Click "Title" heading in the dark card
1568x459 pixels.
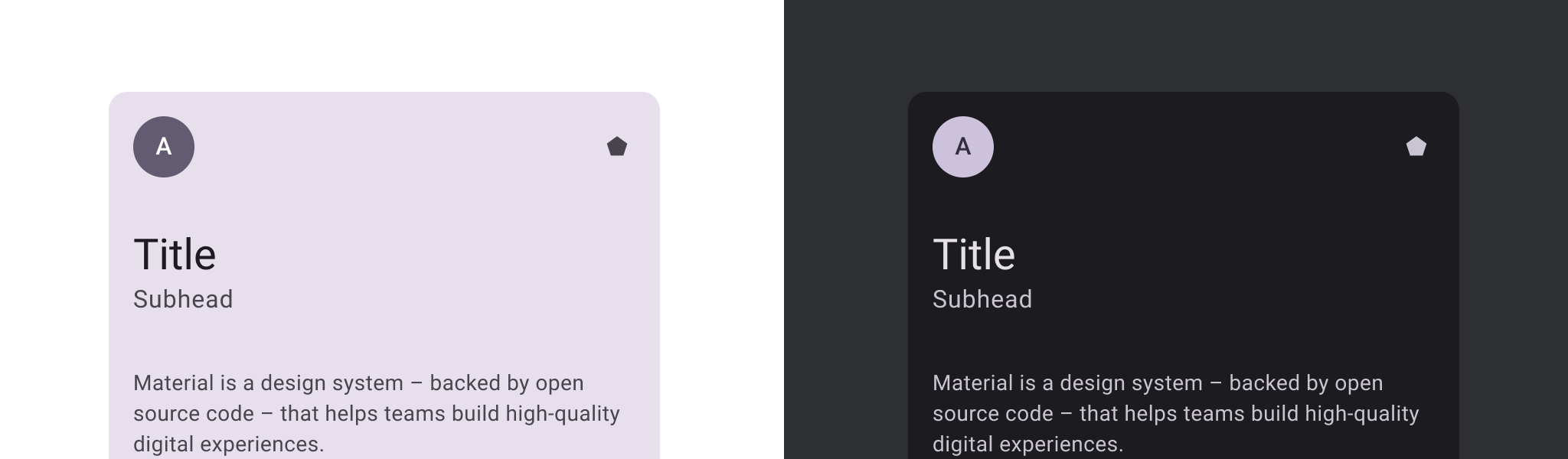[974, 255]
